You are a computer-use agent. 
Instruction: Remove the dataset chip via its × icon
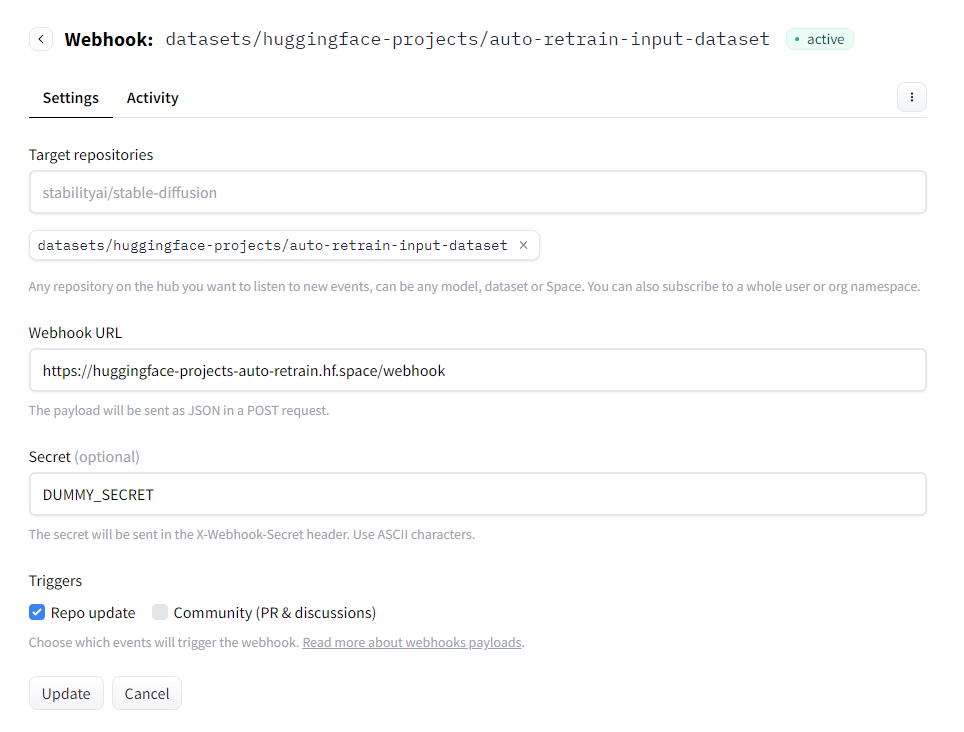coord(523,244)
